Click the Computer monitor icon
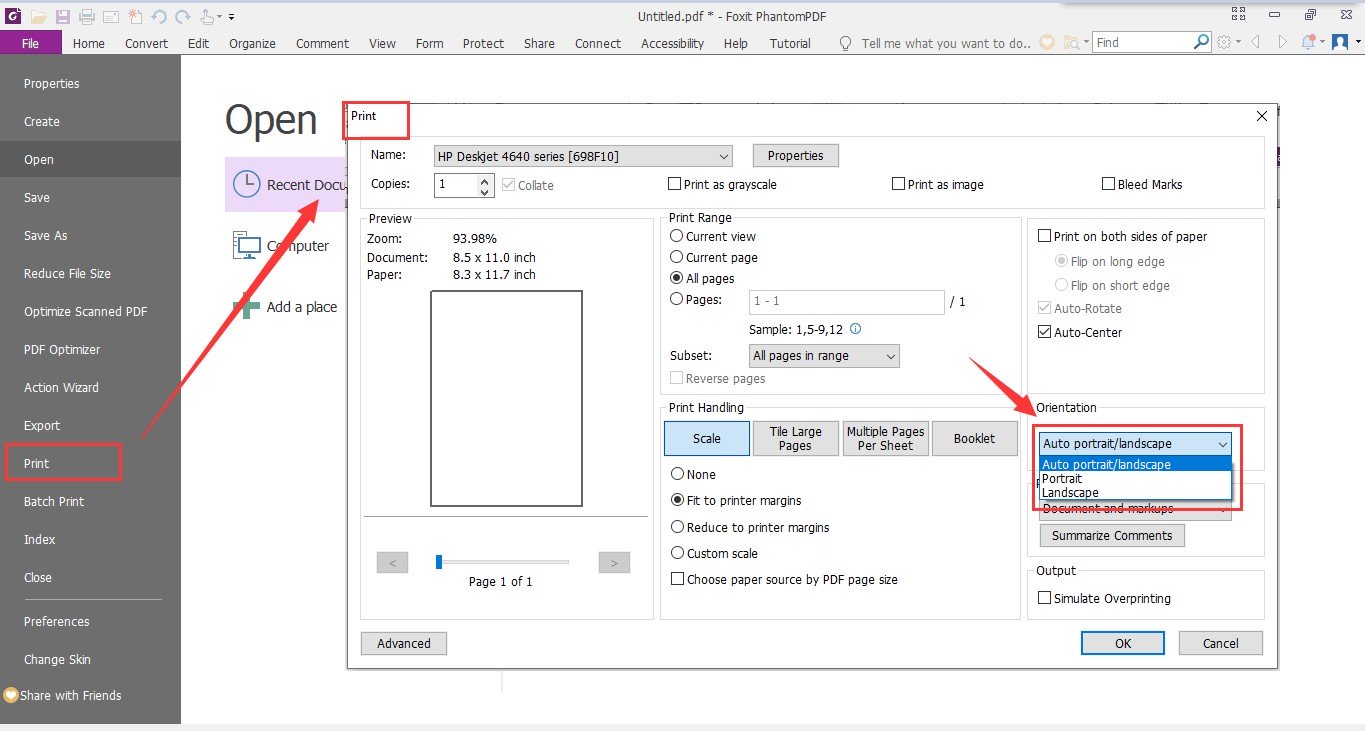This screenshot has width=1365, height=731. point(246,245)
